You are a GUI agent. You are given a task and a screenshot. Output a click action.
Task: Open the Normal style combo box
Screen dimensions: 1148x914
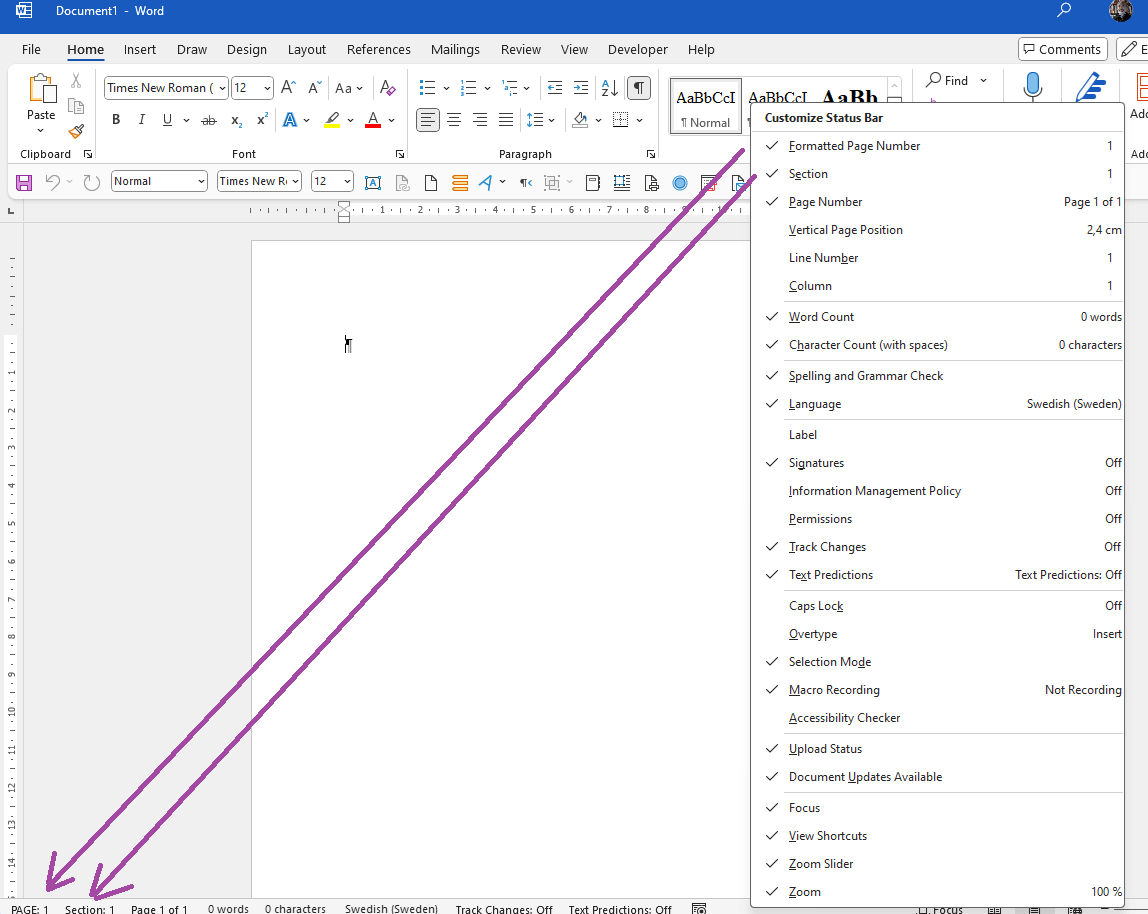[159, 181]
